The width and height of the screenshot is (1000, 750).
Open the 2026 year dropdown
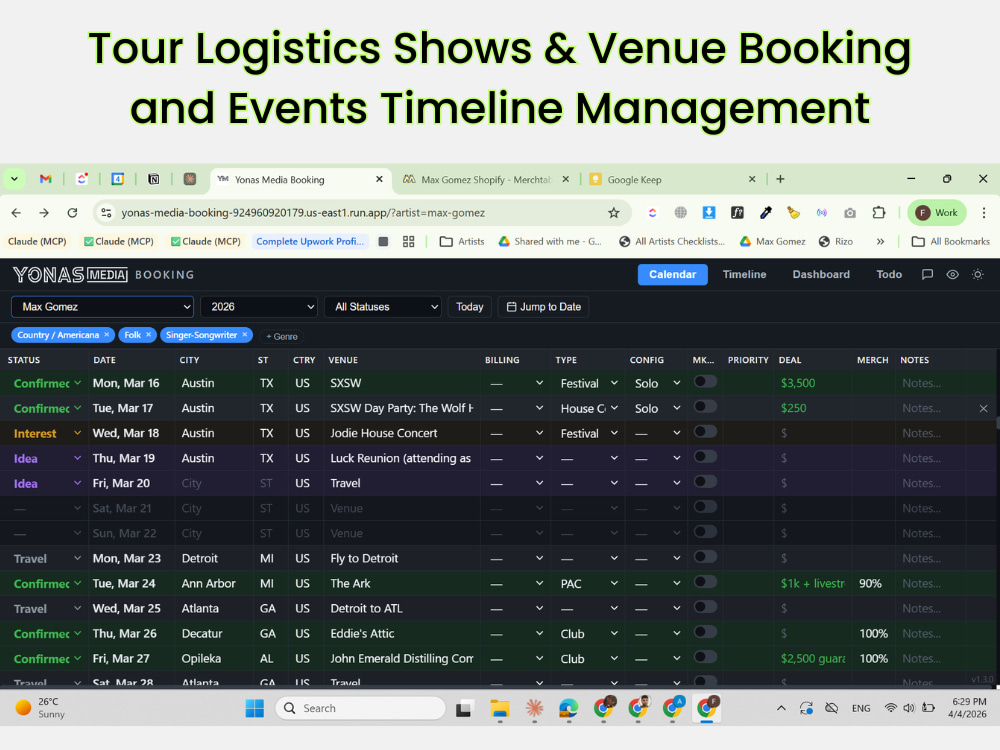(x=259, y=307)
